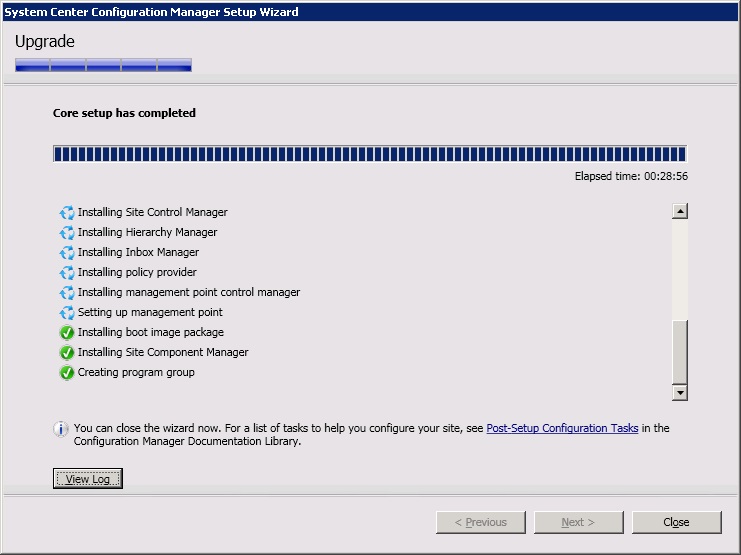This screenshot has height=555, width=741.
Task: Click the Setting up management point icon
Action: tap(67, 313)
